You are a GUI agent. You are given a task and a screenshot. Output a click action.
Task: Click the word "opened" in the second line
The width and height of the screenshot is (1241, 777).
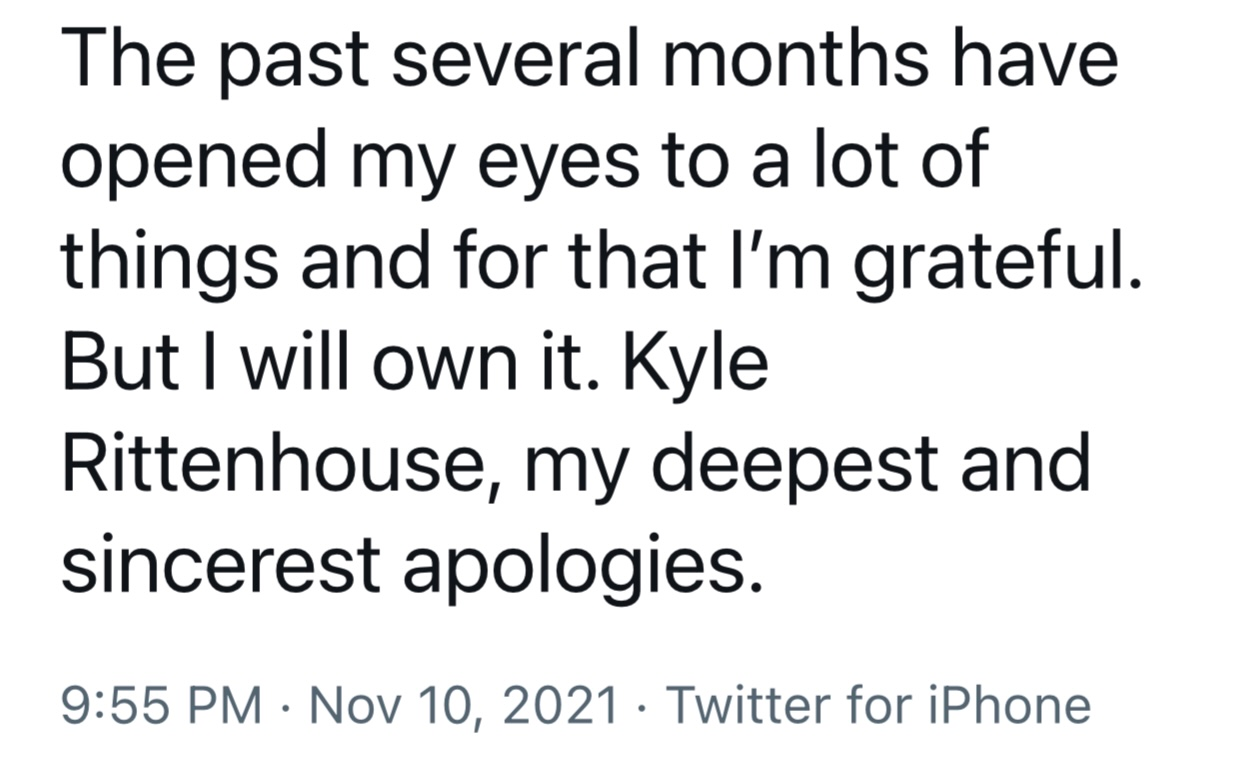point(191,164)
